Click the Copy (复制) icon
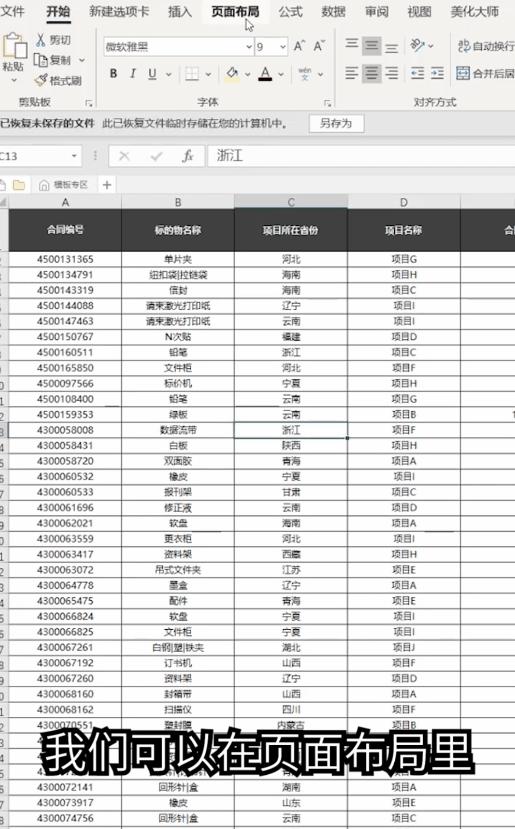Viewport: 515px width, 829px height. (x=41, y=60)
